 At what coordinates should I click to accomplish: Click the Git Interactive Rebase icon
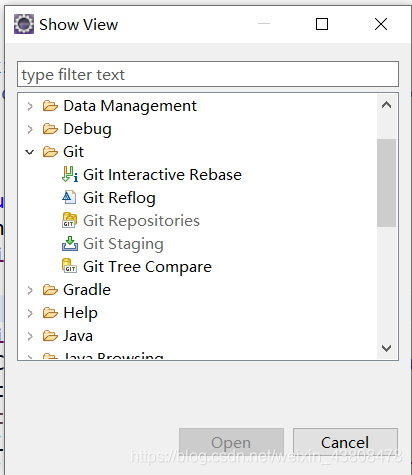[70, 174]
